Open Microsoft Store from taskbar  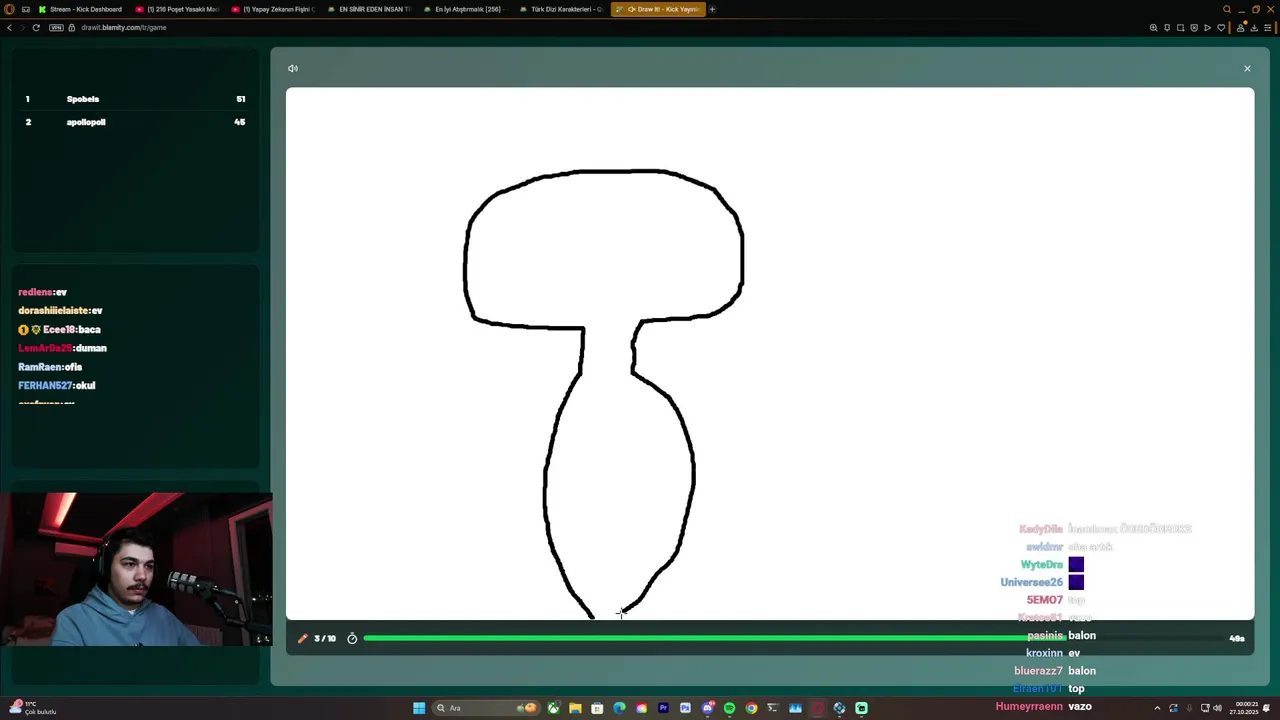597,708
